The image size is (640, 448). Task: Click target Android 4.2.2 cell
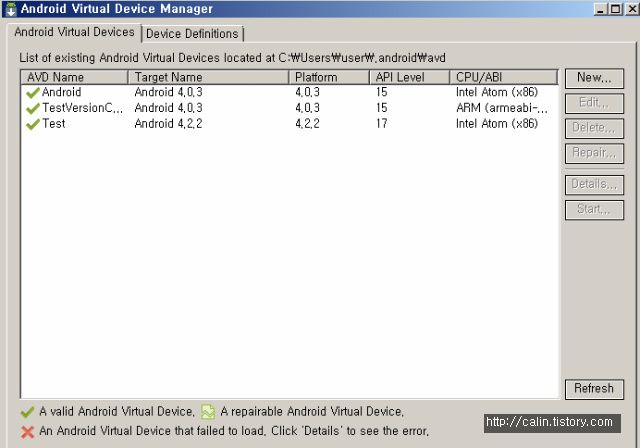[168, 124]
